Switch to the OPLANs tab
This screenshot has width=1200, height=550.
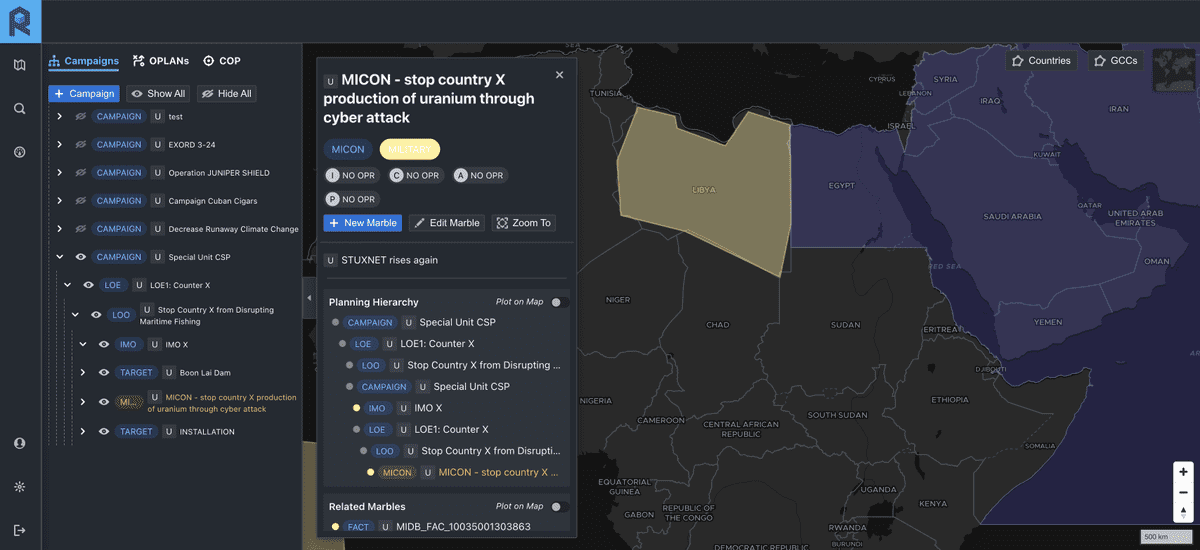(x=160, y=61)
